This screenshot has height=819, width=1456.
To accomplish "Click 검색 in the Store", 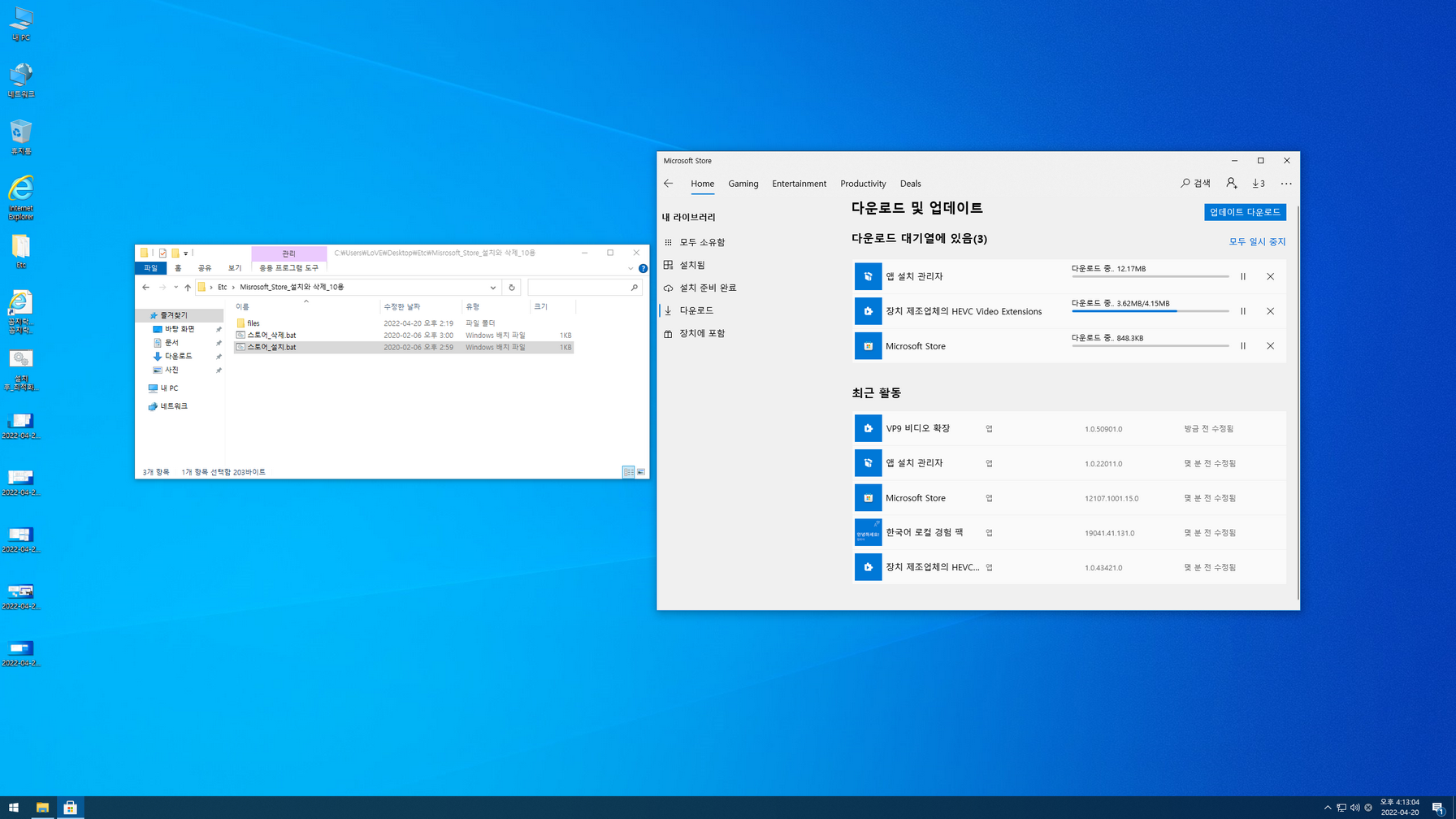I will tap(1195, 184).
